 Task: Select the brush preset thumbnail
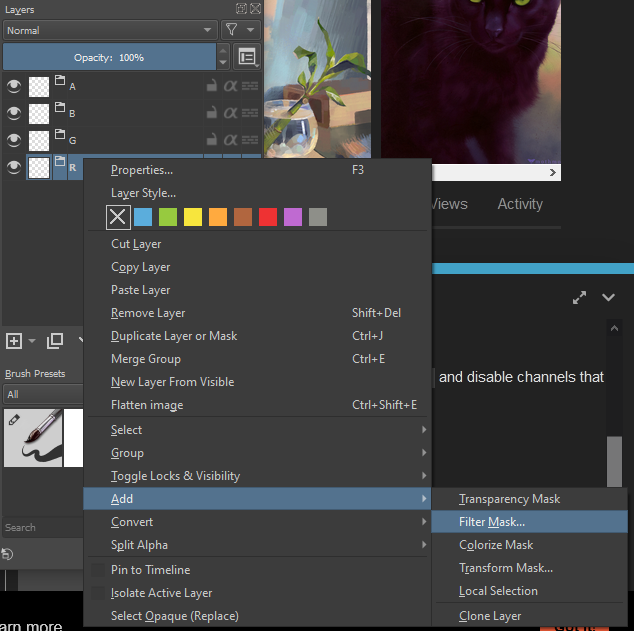pos(33,438)
